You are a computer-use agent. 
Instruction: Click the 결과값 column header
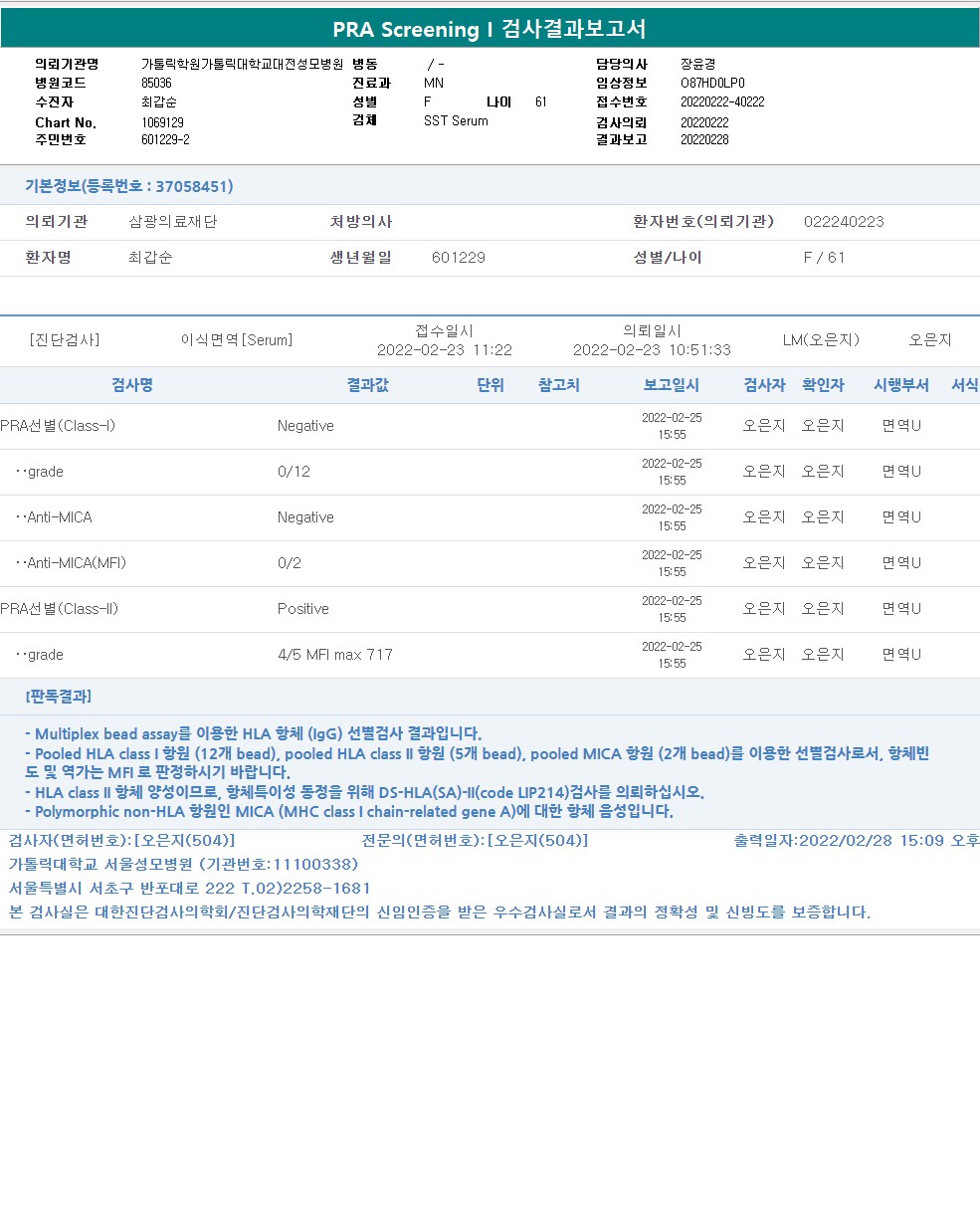pos(368,385)
